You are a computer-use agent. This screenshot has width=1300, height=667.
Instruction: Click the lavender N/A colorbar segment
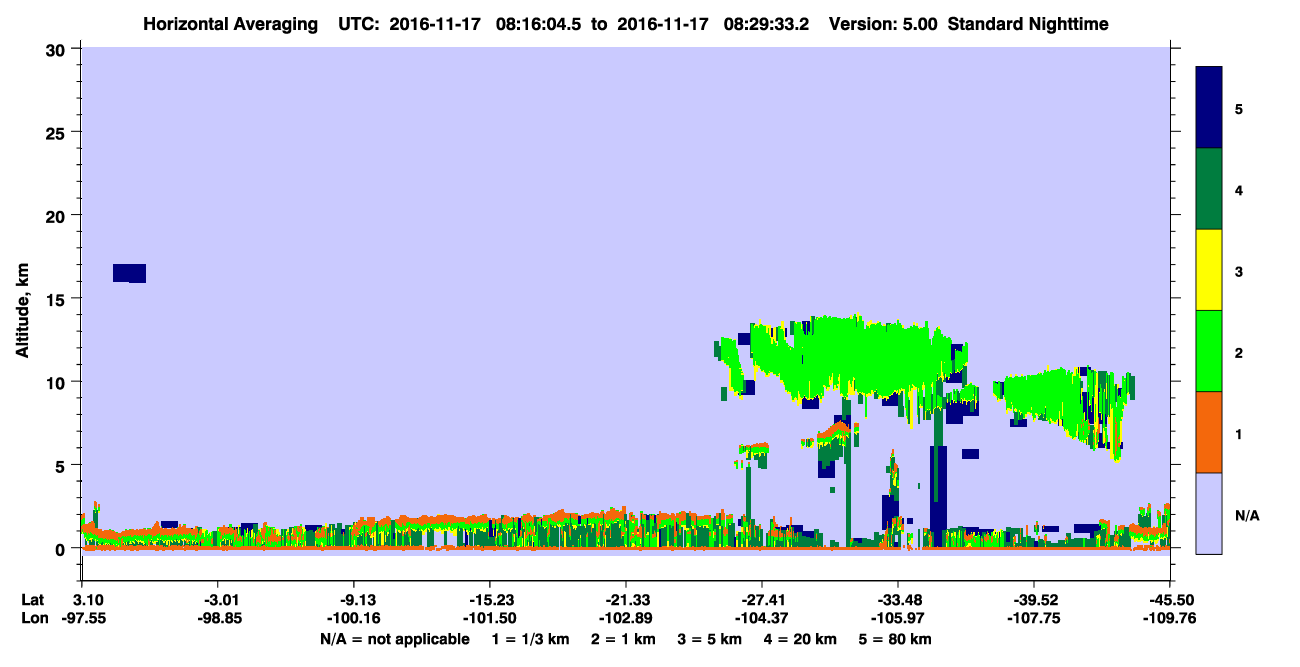tap(1209, 512)
